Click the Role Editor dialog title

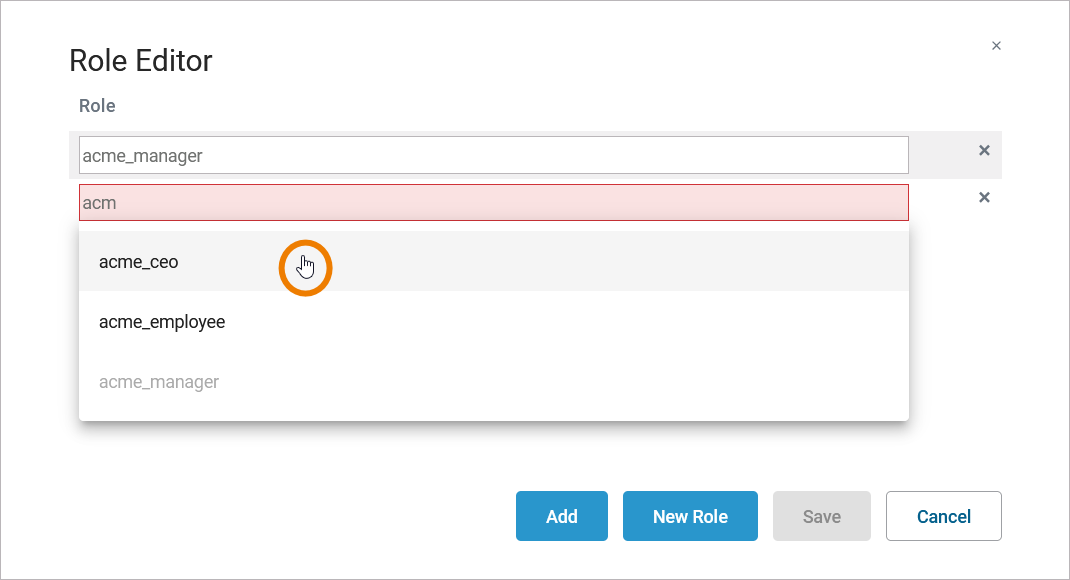coord(141,61)
